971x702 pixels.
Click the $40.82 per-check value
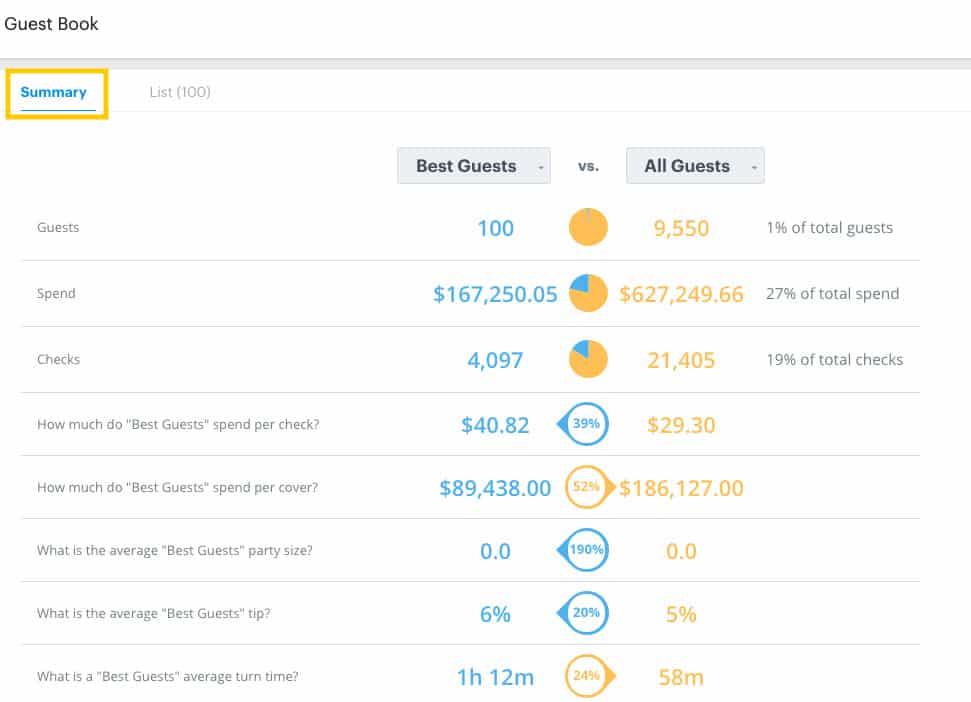point(495,425)
